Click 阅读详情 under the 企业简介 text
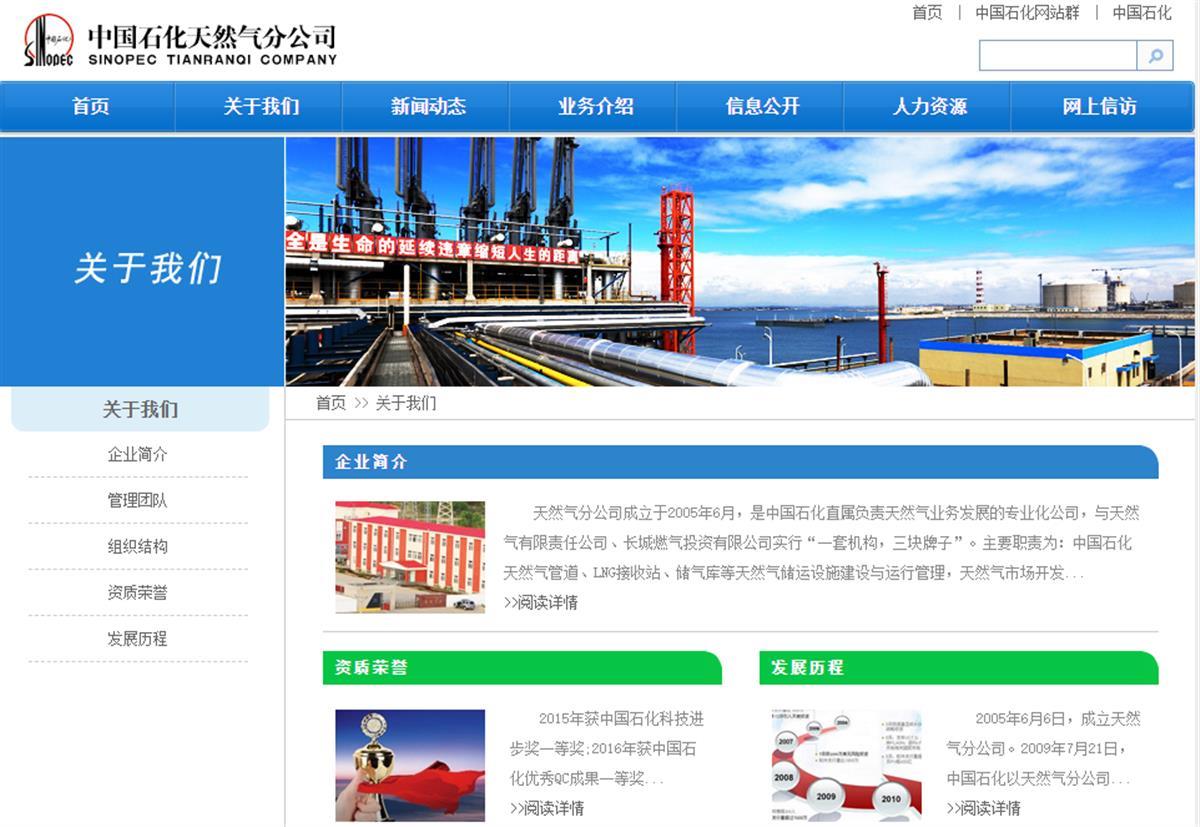 click(x=541, y=602)
